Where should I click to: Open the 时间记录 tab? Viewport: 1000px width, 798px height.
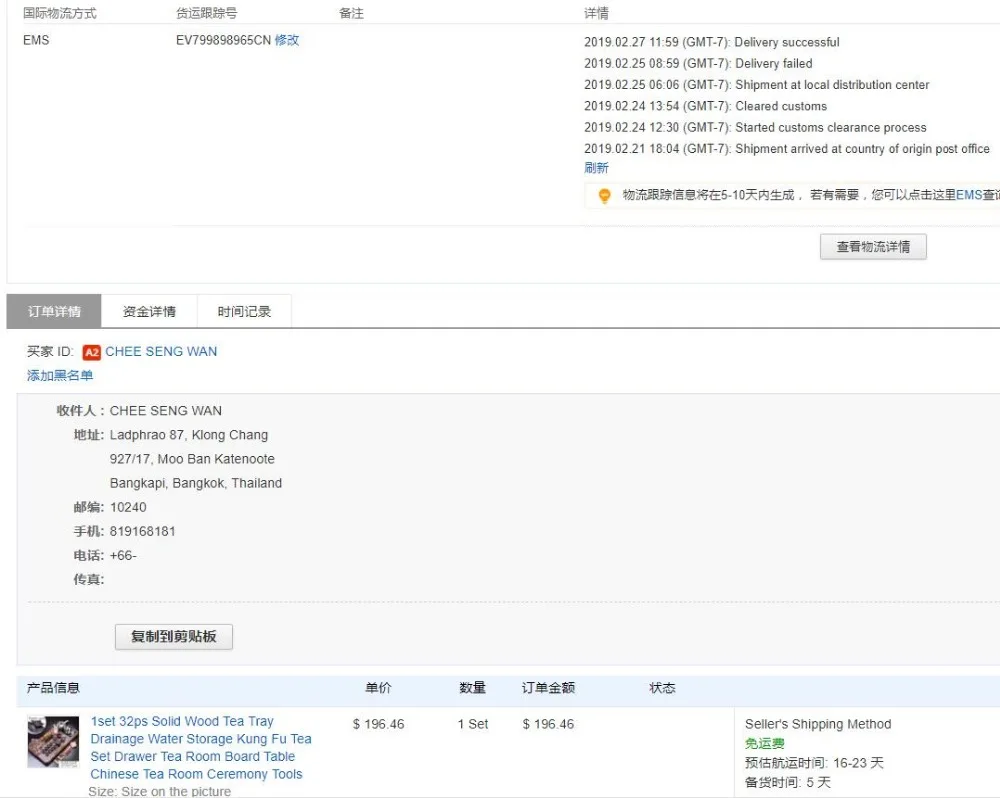coord(244,311)
